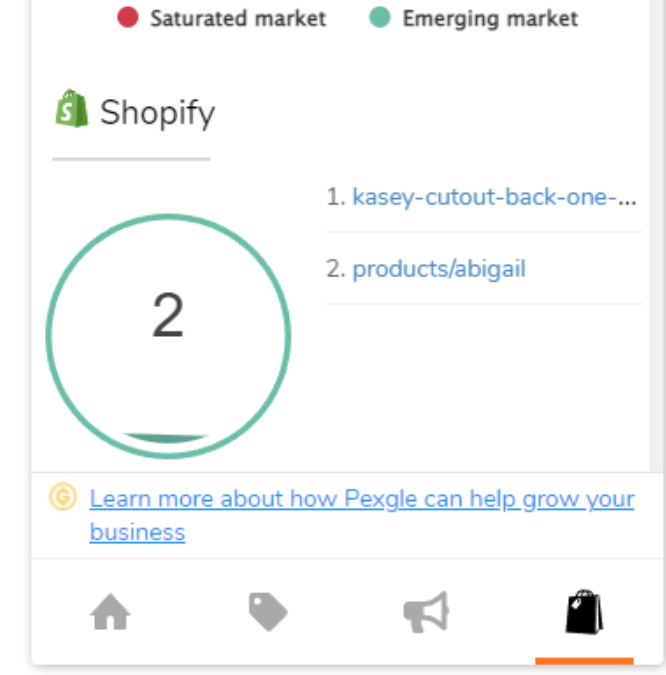The height and width of the screenshot is (675, 666).
Task: Open the Home tab icon
Action: [111, 612]
